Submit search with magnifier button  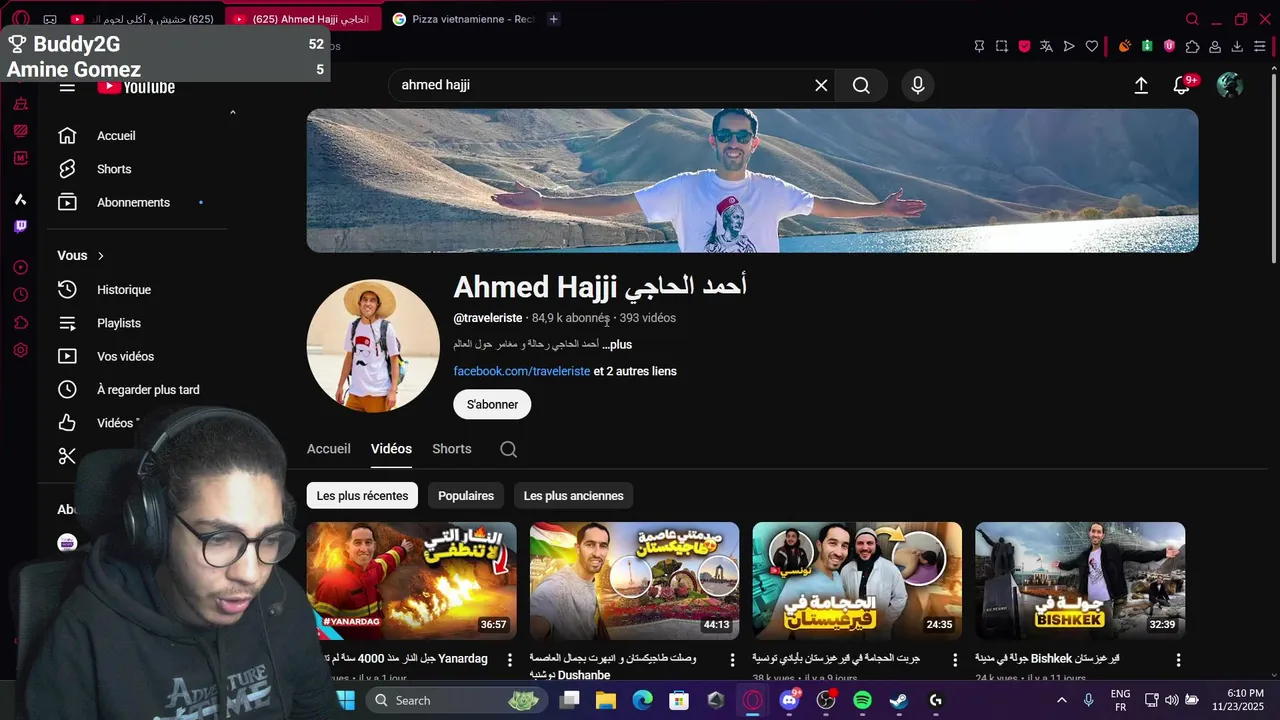pos(861,85)
